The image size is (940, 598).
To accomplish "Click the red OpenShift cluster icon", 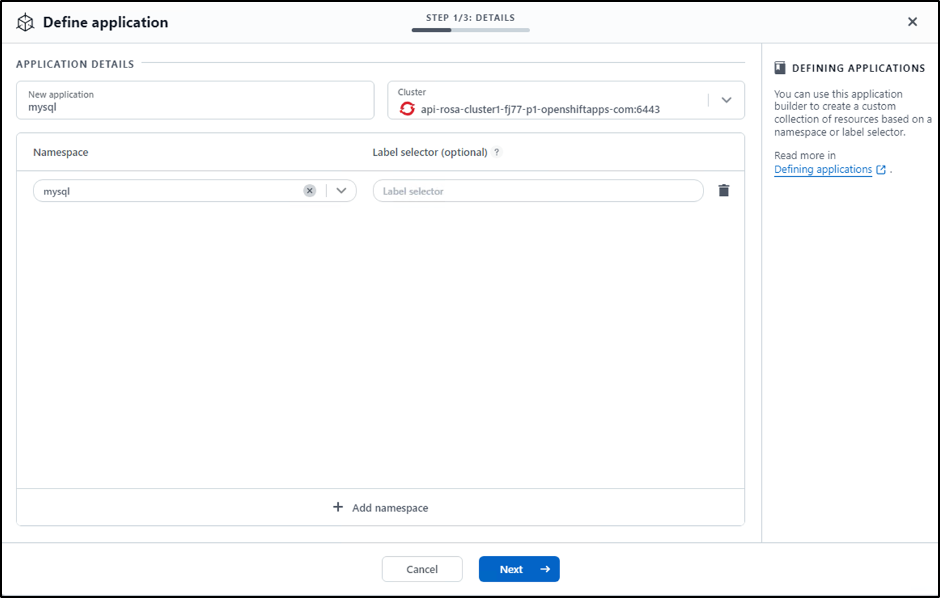I will 407,109.
